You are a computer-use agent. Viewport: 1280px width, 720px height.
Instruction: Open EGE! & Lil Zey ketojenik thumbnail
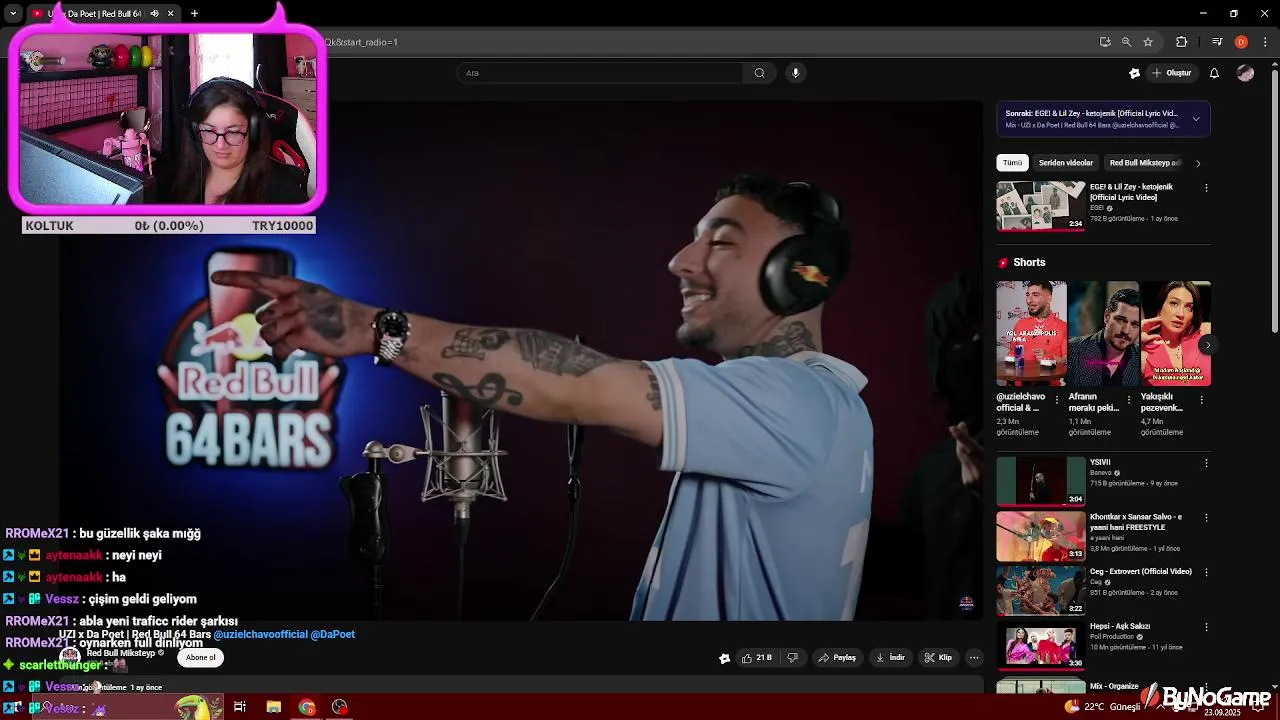1040,206
